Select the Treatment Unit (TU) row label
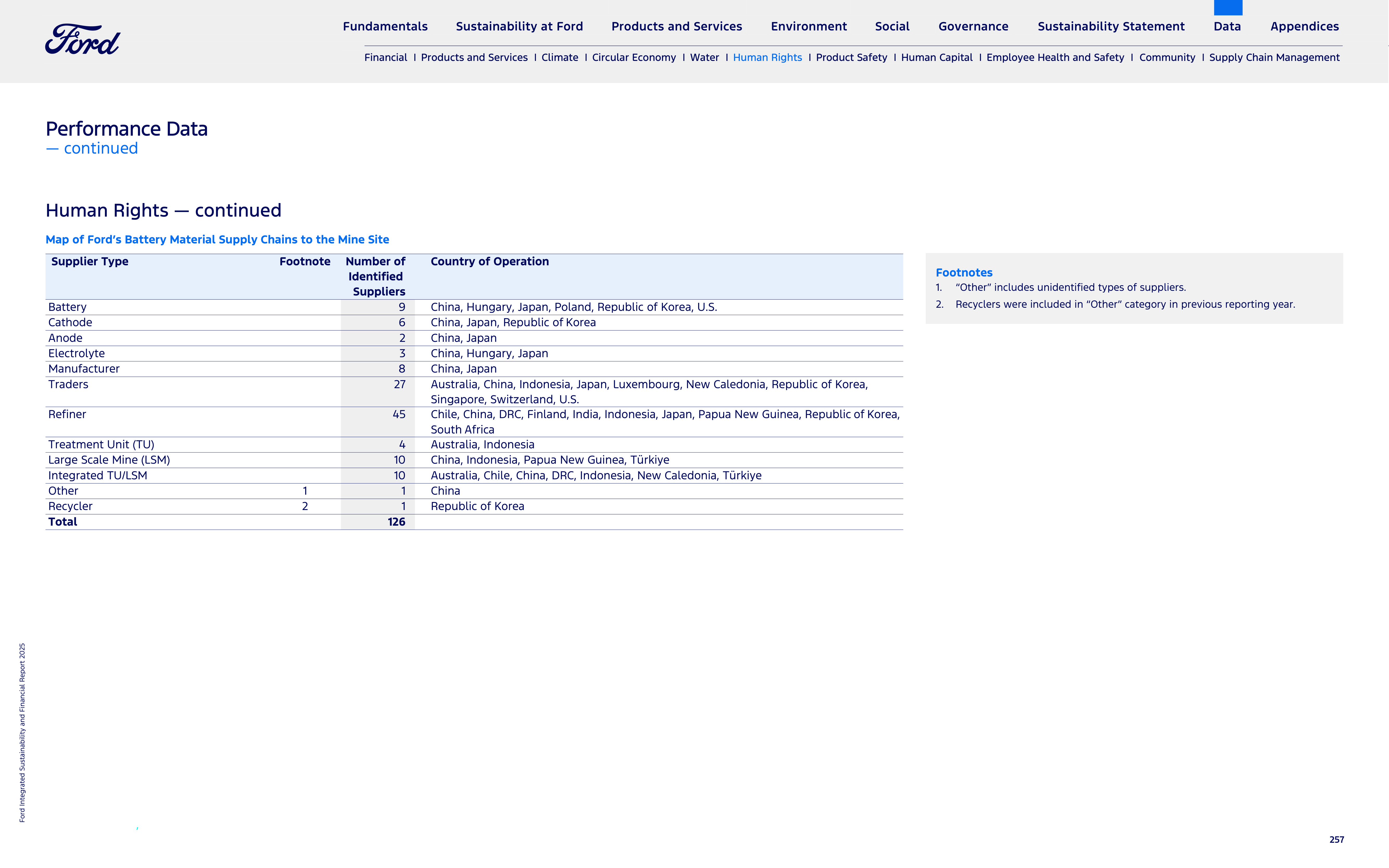 point(101,445)
